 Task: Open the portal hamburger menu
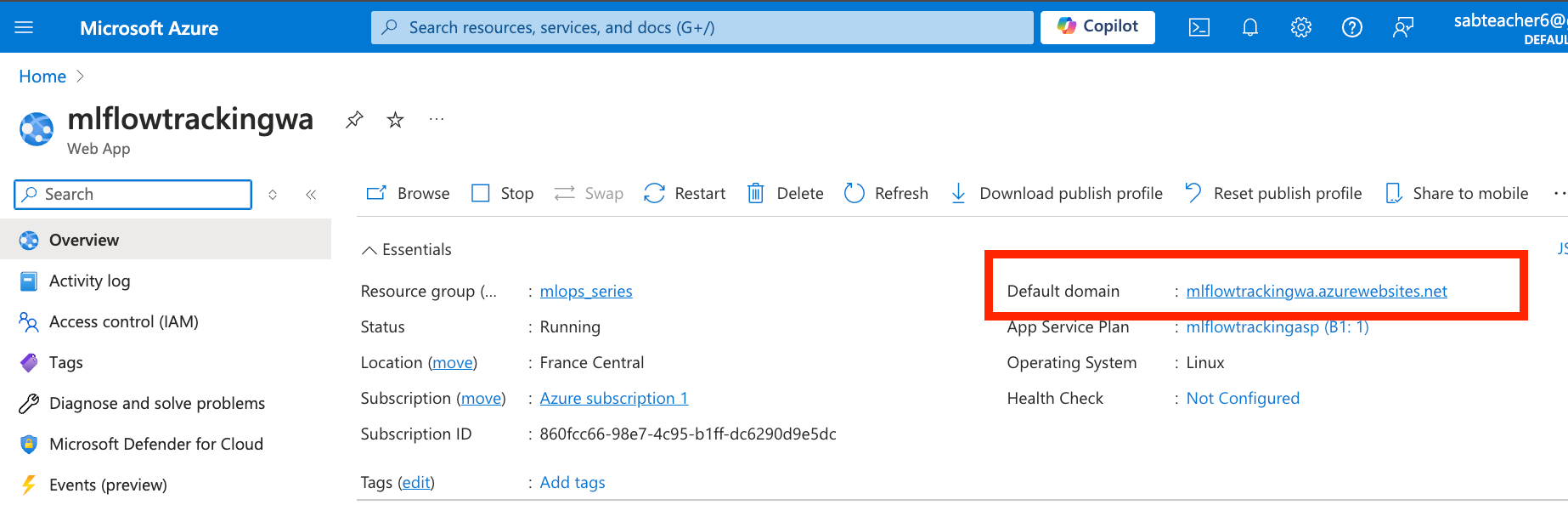24,28
